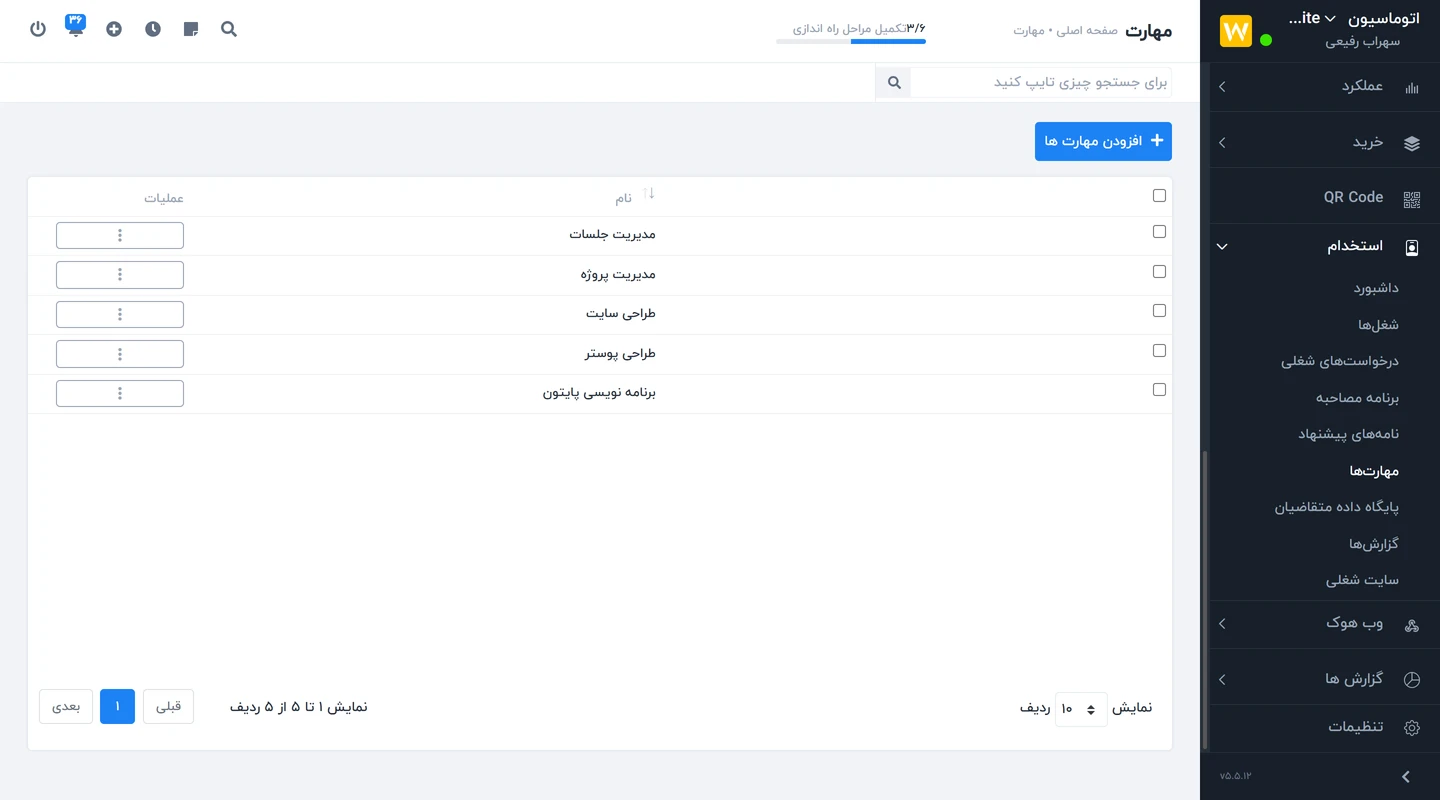The width and height of the screenshot is (1440, 800).
Task: Click the قبلی pagination button
Action: click(x=168, y=706)
